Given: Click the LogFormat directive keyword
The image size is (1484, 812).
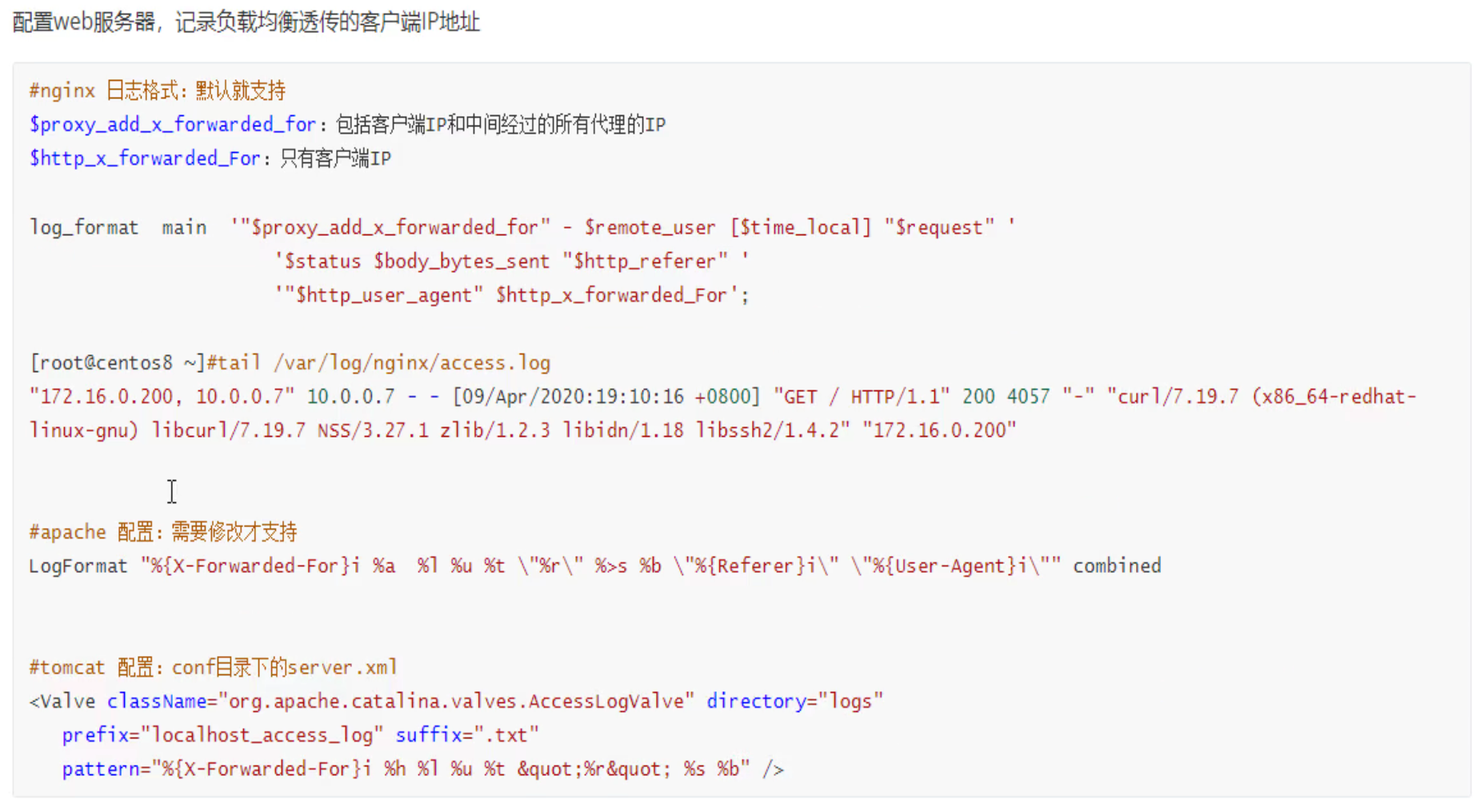Looking at the screenshot, I should click(x=78, y=566).
